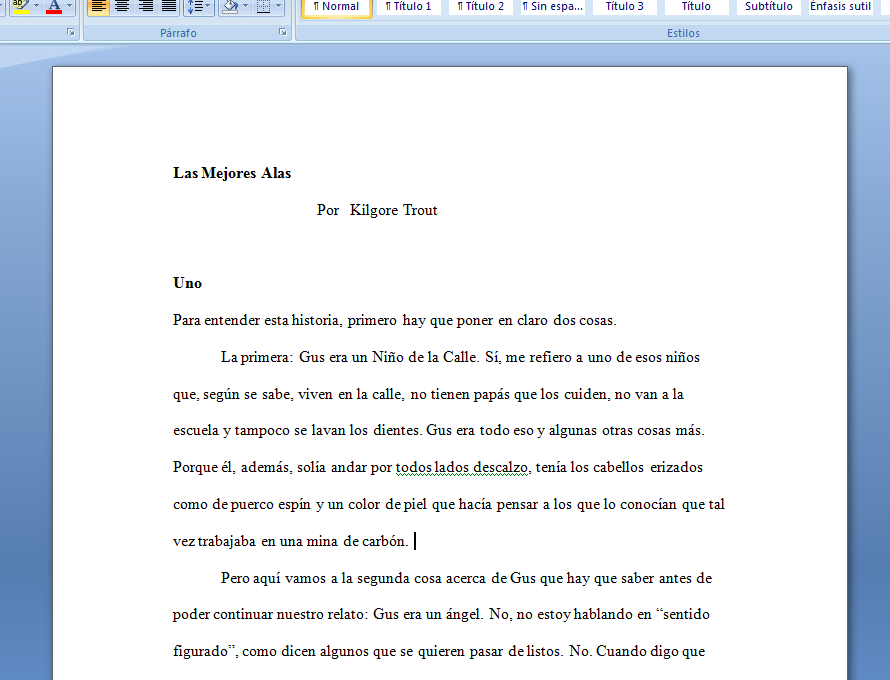Align text to the right

146,7
